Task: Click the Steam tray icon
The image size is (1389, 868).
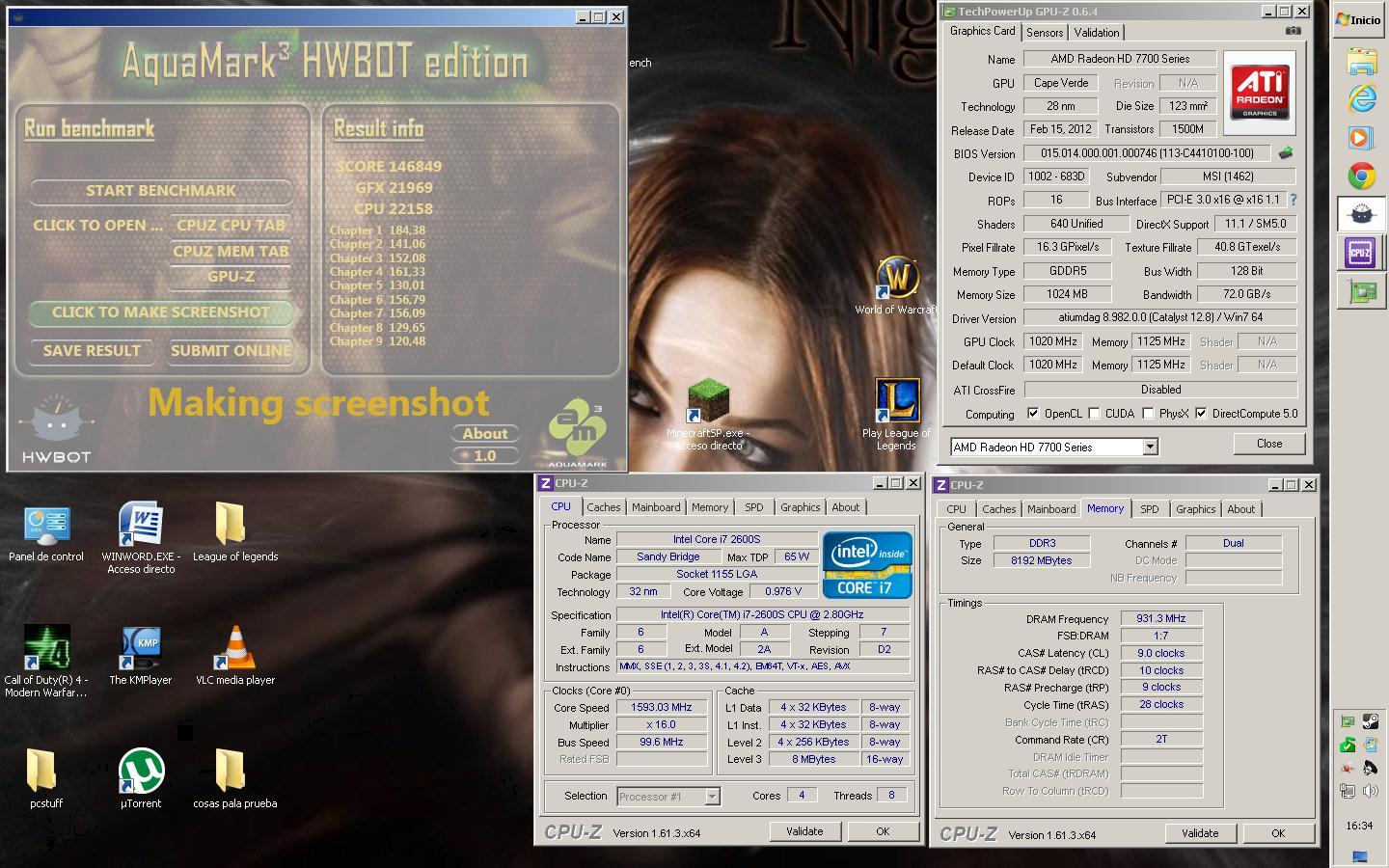Action: (x=1370, y=721)
